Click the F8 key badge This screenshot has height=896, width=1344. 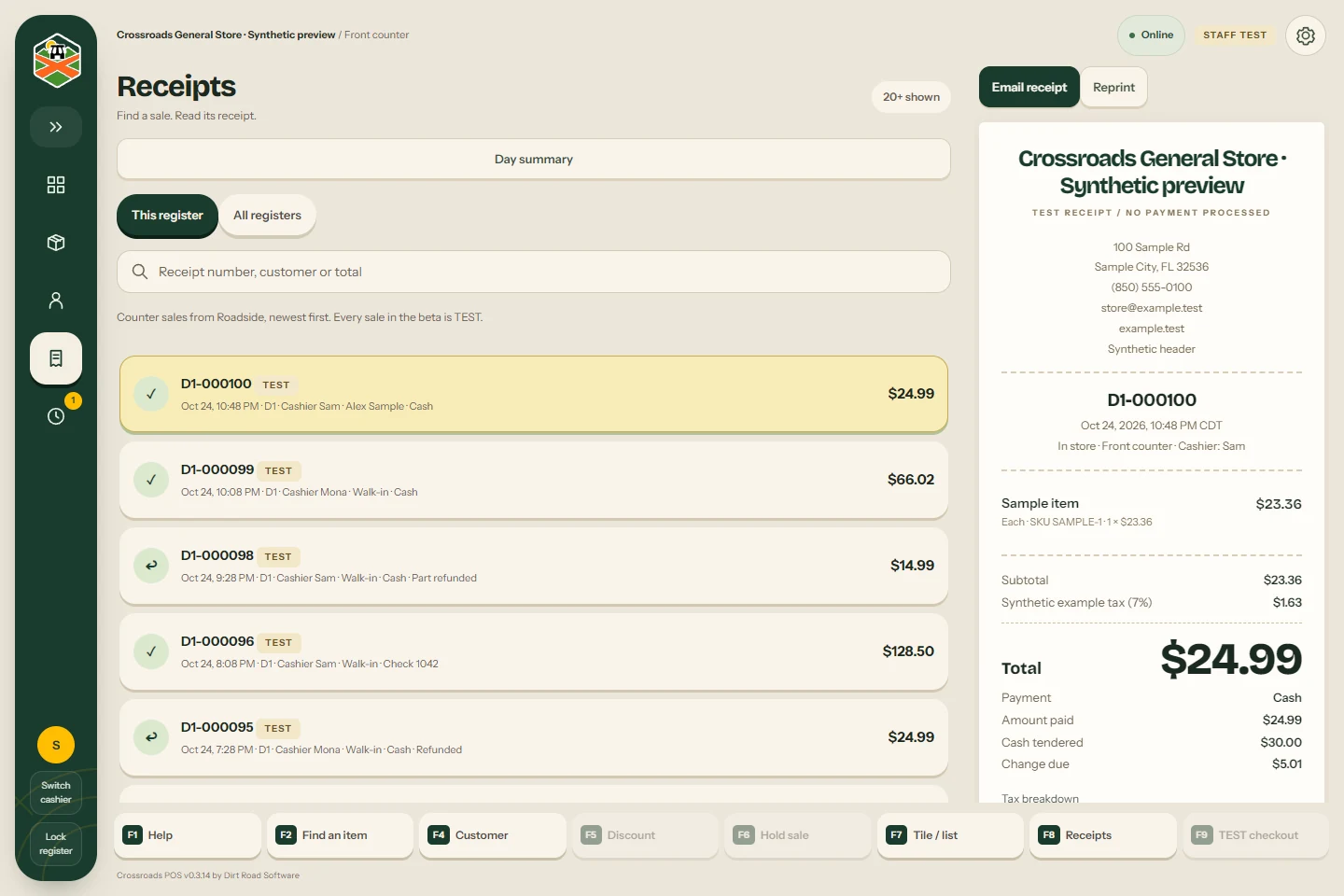pos(1049,835)
